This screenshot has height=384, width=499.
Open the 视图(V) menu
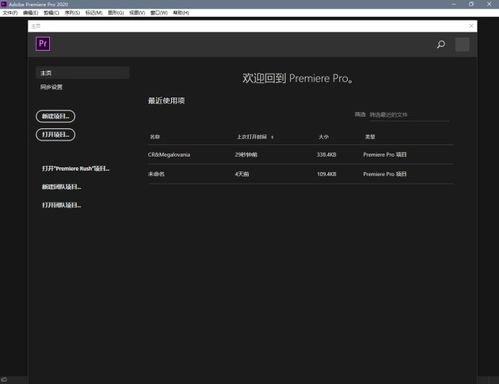(137, 13)
